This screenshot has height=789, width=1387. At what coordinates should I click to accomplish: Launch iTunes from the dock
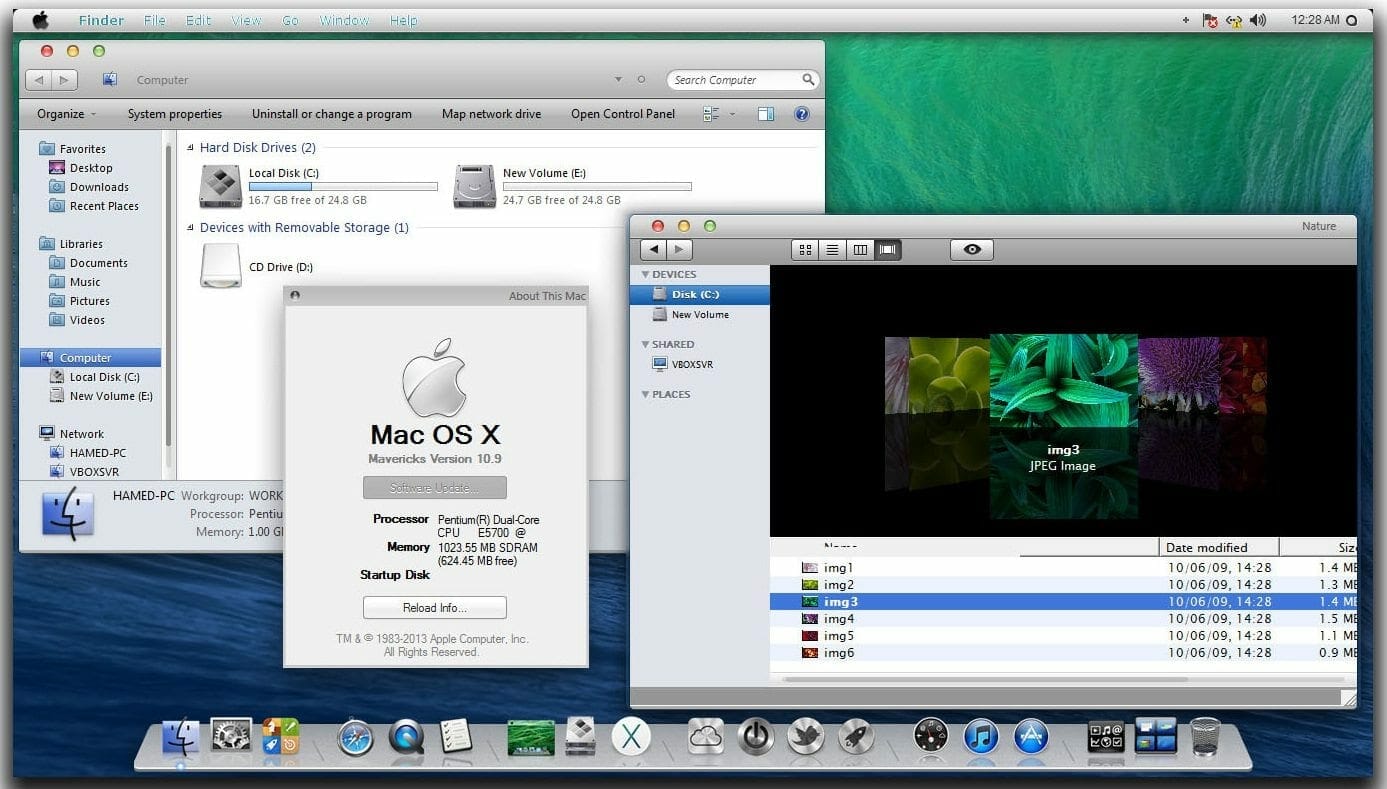coord(981,738)
